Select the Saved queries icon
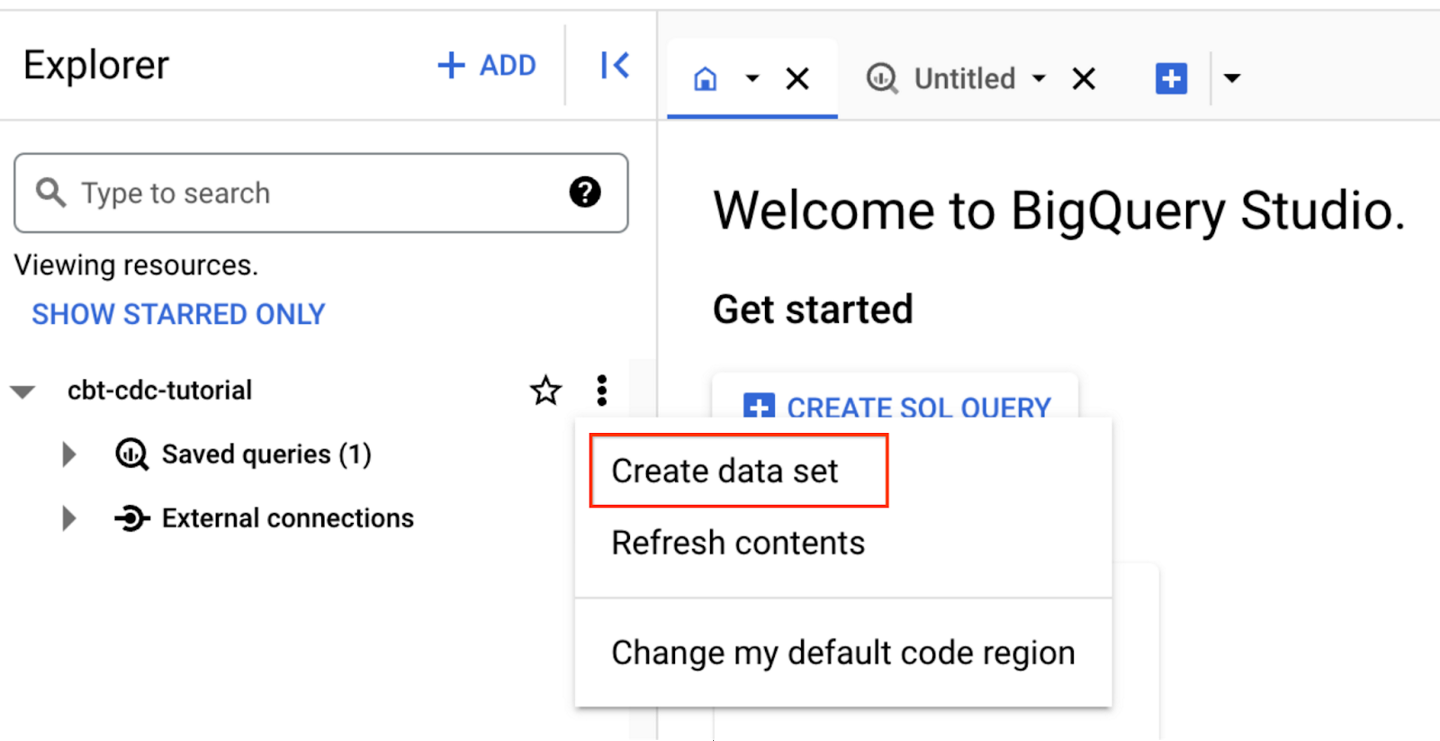 (x=131, y=454)
